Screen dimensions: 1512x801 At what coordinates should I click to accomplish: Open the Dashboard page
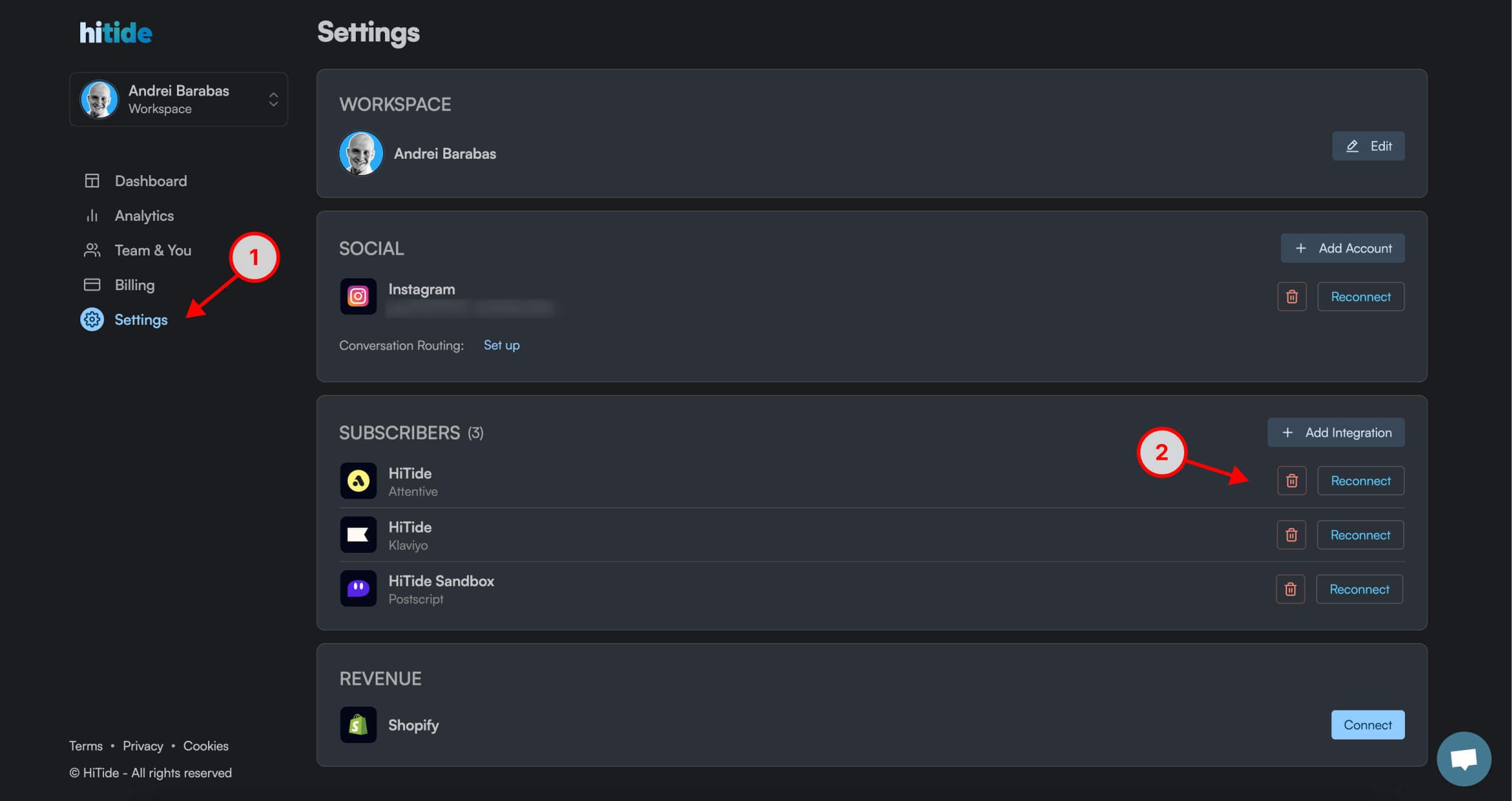pyautogui.click(x=150, y=181)
